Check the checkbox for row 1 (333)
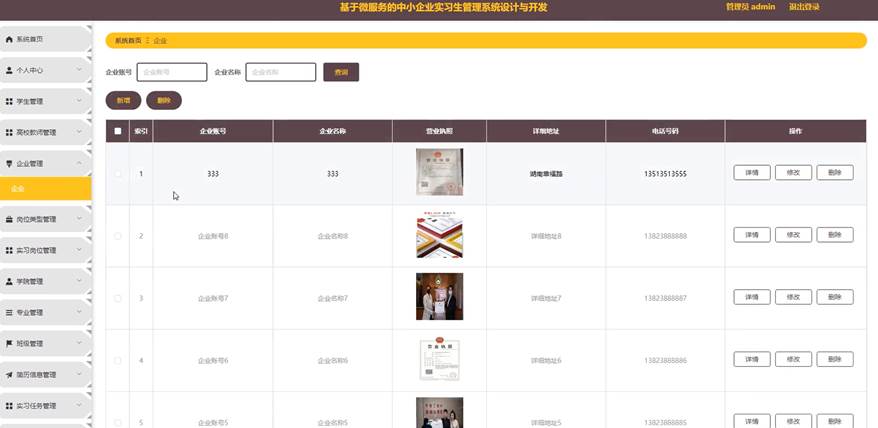 pos(118,174)
